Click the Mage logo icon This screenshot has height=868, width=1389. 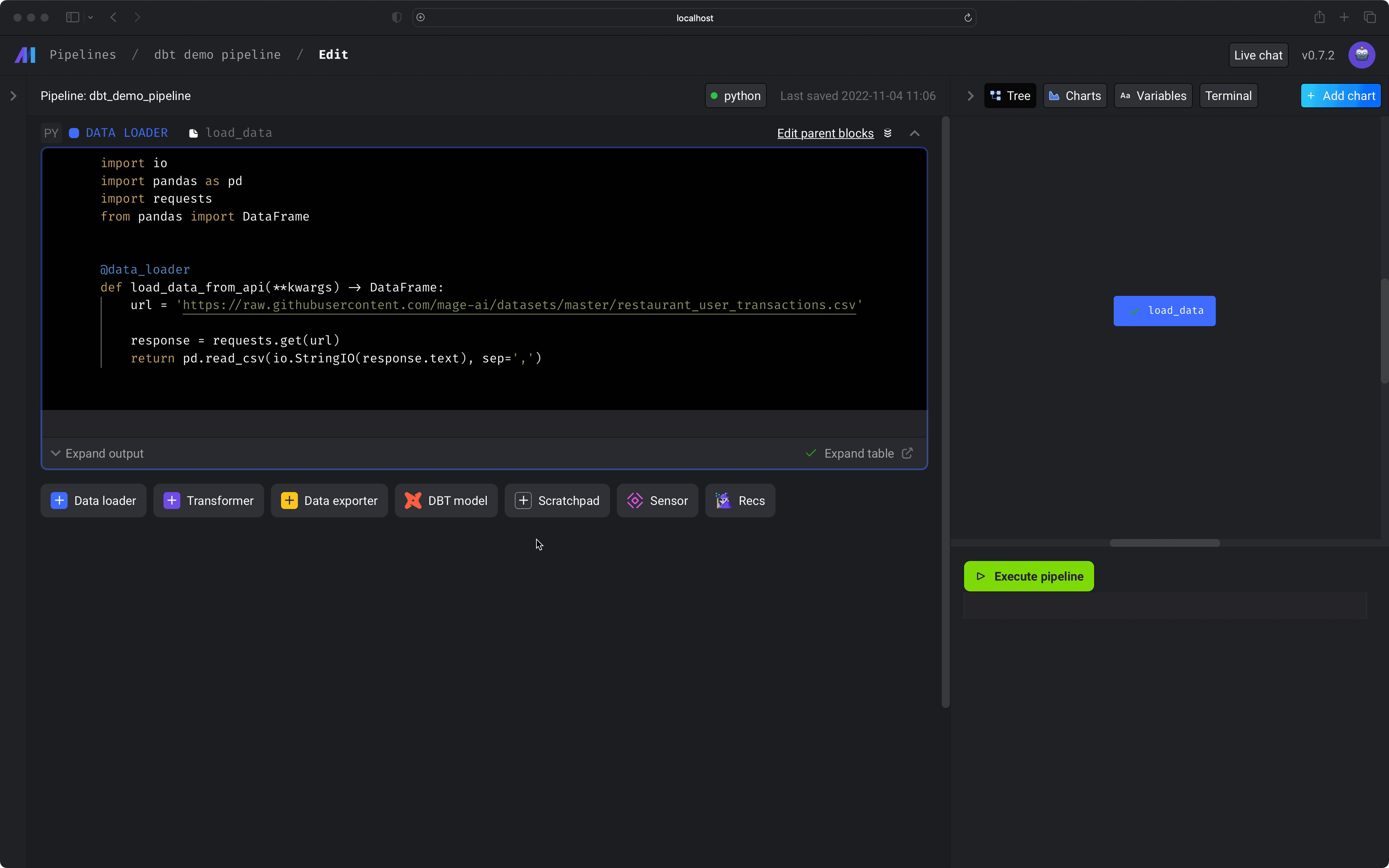(x=25, y=55)
